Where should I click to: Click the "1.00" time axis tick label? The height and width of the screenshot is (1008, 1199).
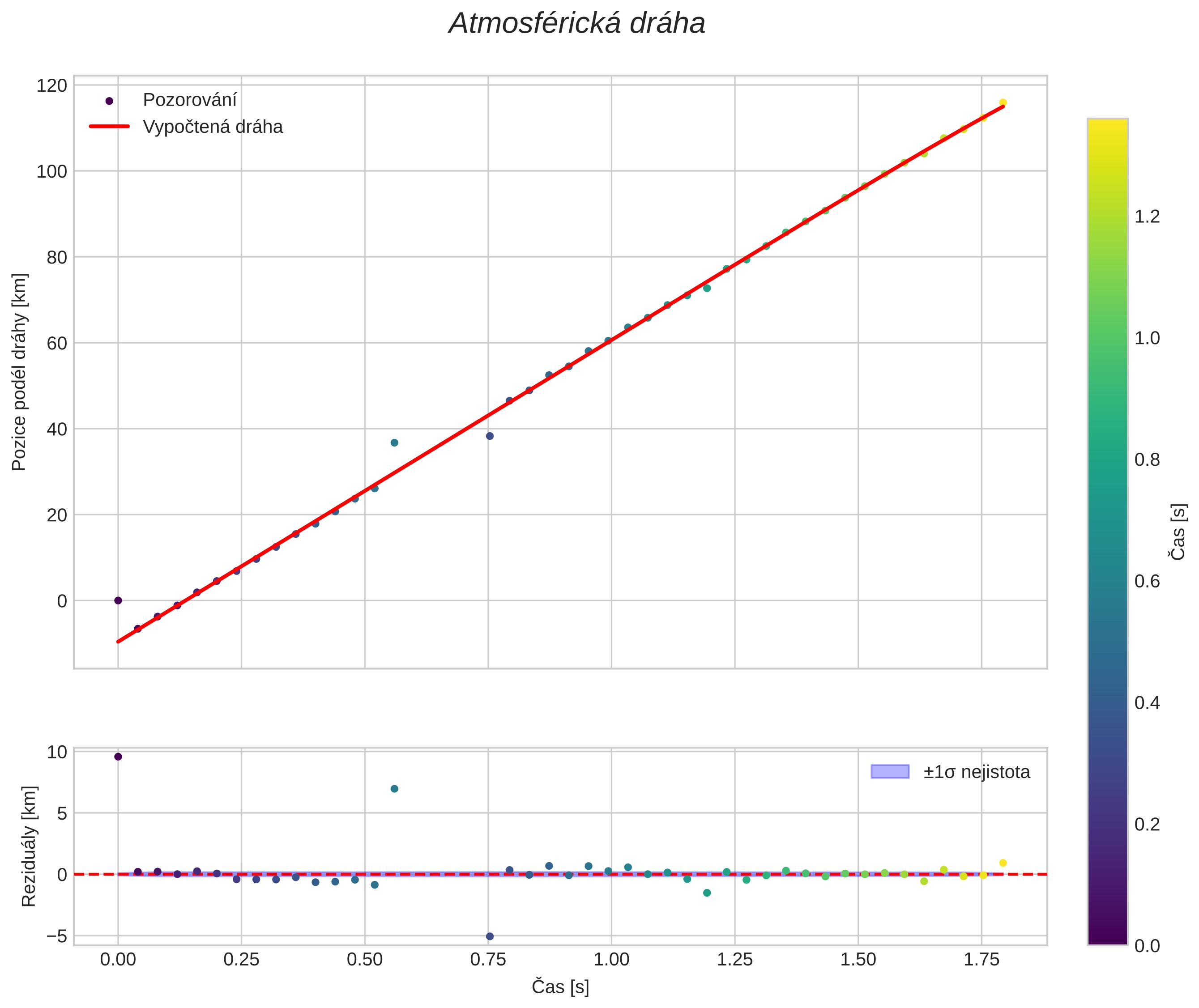coord(611,959)
